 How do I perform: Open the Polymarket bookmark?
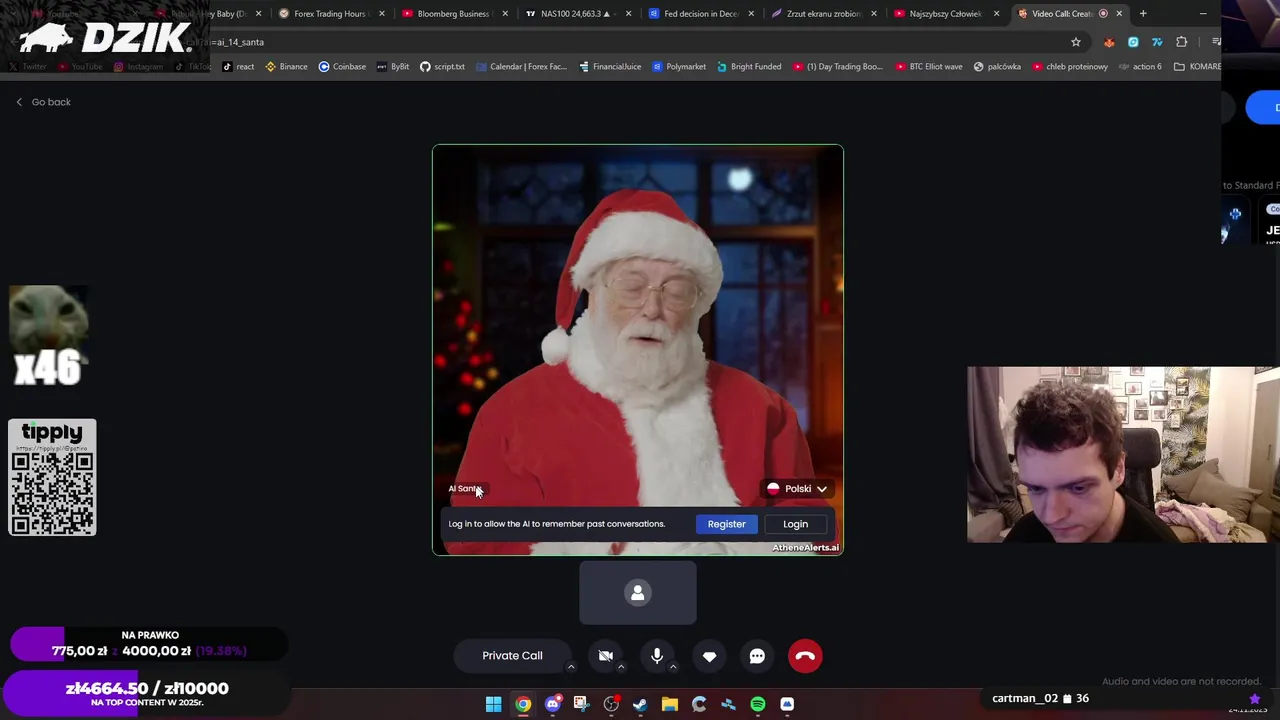pos(679,67)
